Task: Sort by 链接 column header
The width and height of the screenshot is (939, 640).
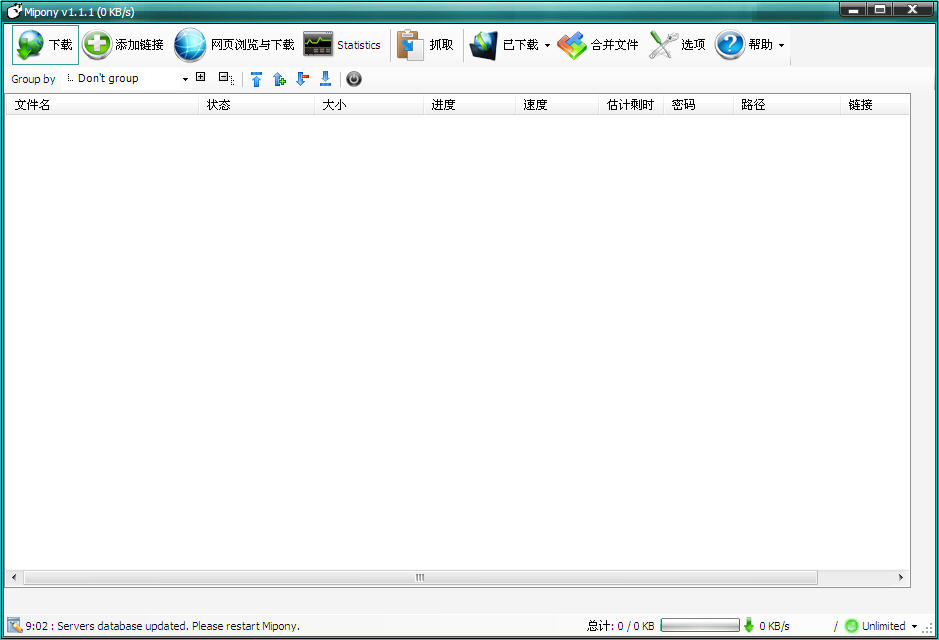Action: pos(875,105)
